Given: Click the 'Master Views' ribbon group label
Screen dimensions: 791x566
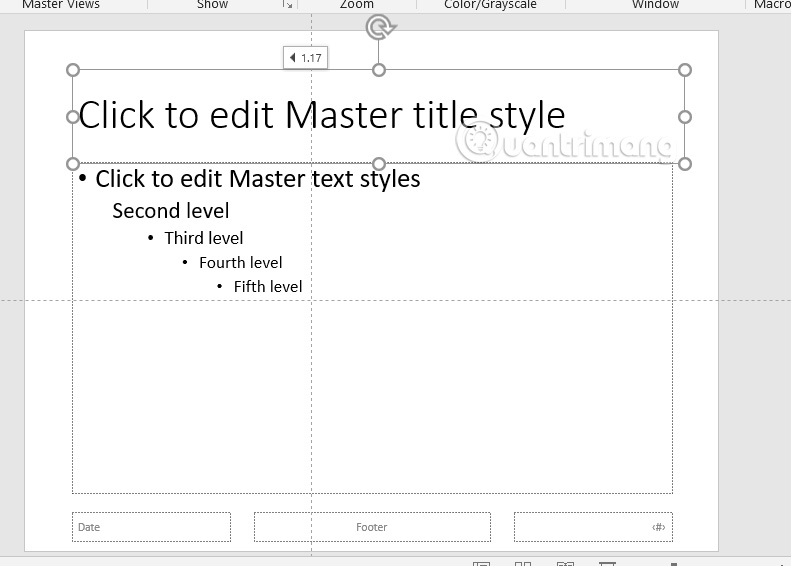Looking at the screenshot, I should (61, 5).
